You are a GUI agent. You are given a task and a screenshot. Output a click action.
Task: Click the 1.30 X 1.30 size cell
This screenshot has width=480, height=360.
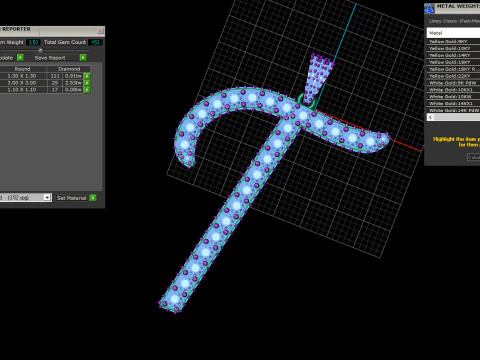tap(22, 76)
